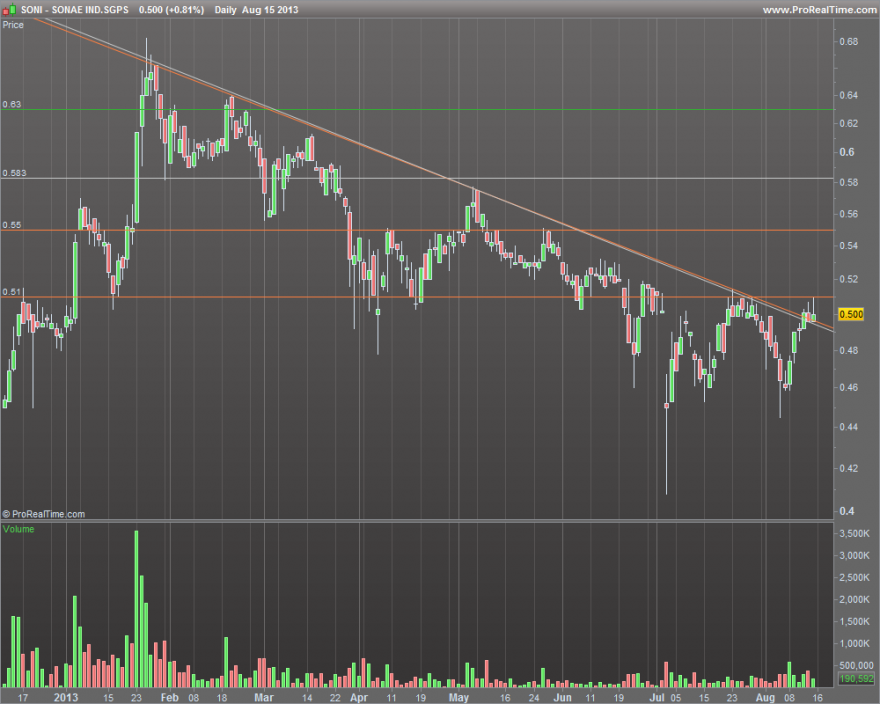Click the Aug 15 2013 date label
This screenshot has width=880, height=704.
[270, 10]
